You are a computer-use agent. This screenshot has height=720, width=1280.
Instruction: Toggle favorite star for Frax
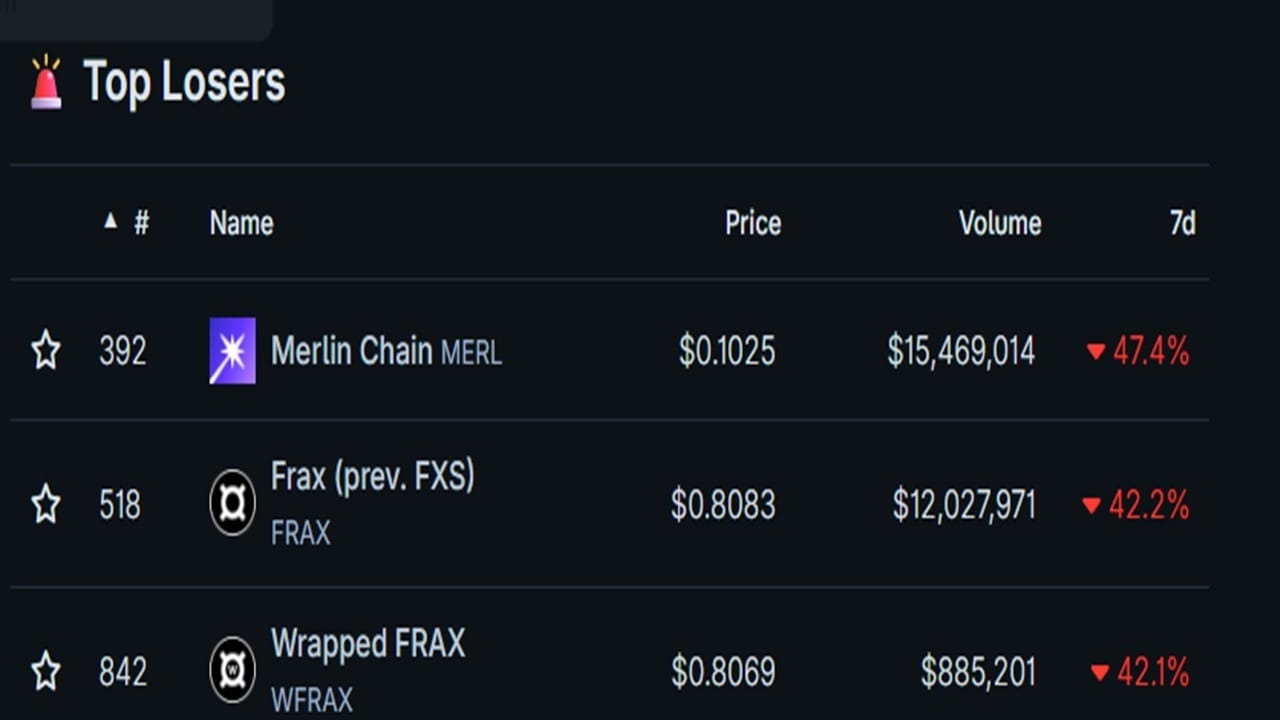tap(46, 504)
